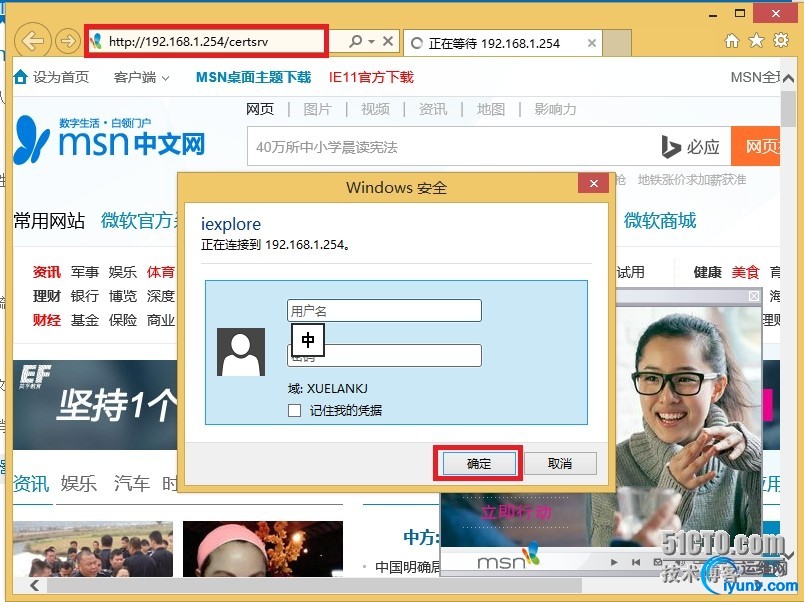Select the 娱乐 news section tab
Screen dimensions: 804x602
pyautogui.click(x=78, y=483)
